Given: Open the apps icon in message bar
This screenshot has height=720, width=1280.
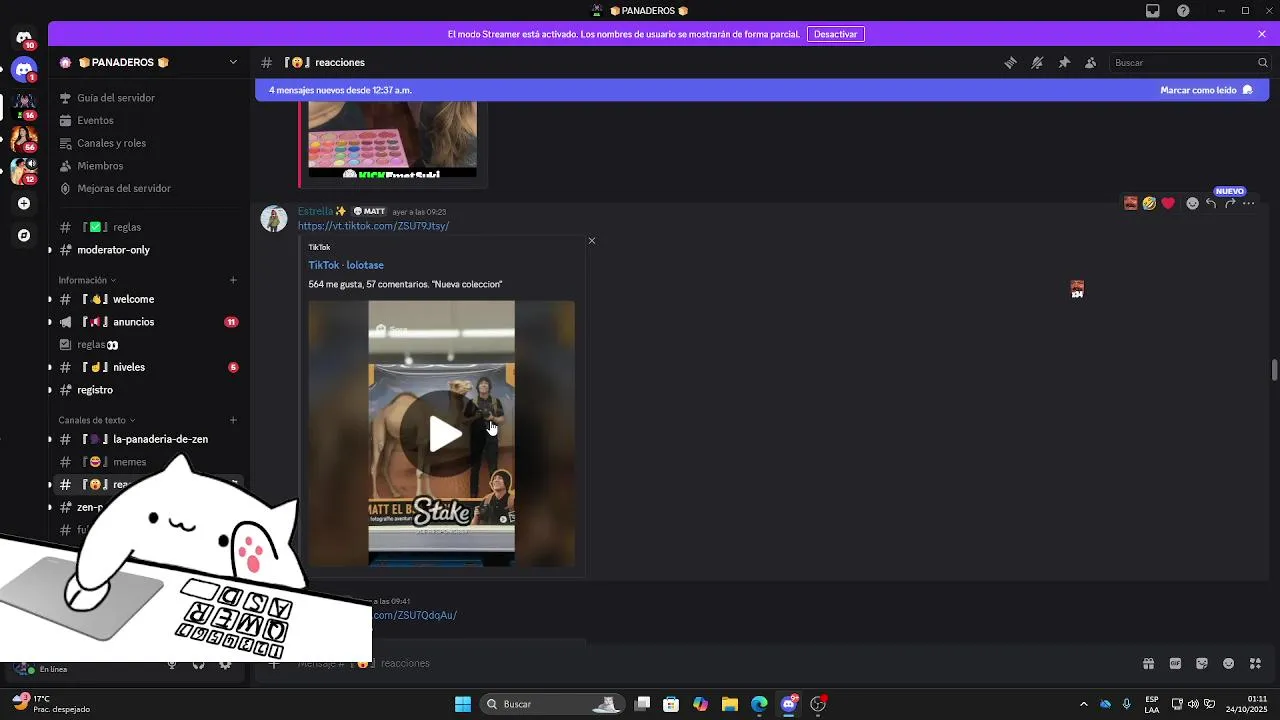Looking at the screenshot, I should tap(1256, 663).
